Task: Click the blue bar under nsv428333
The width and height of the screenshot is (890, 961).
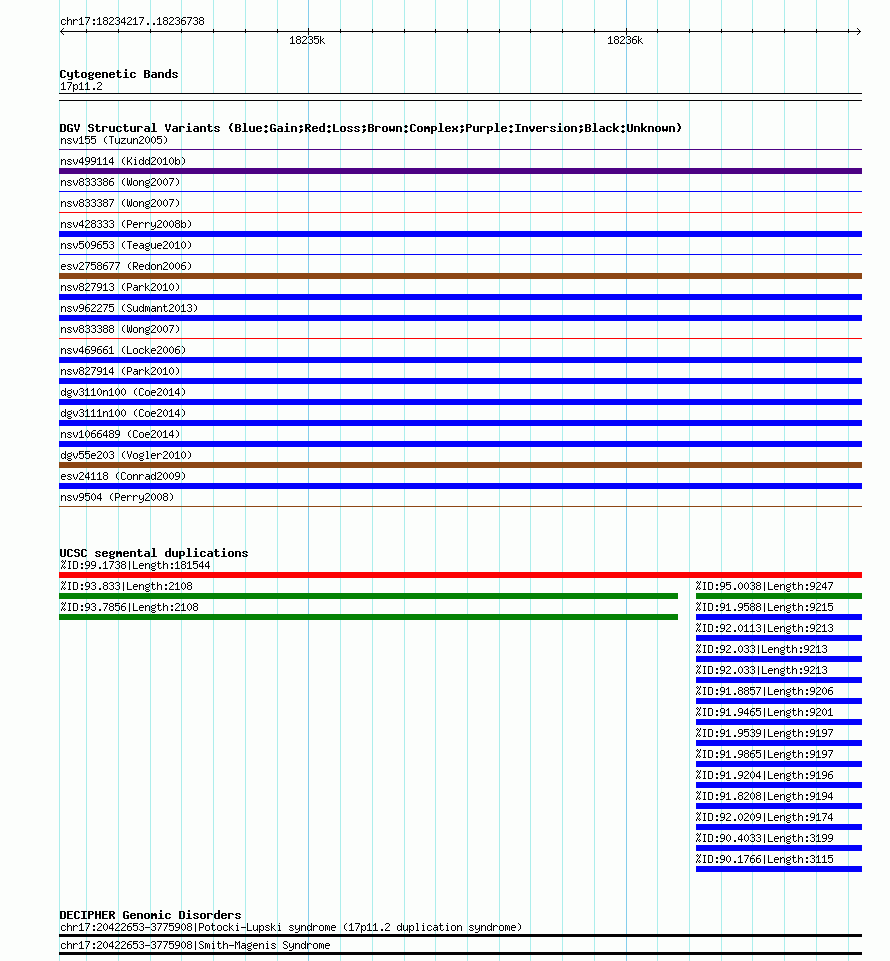Action: [x=460, y=234]
